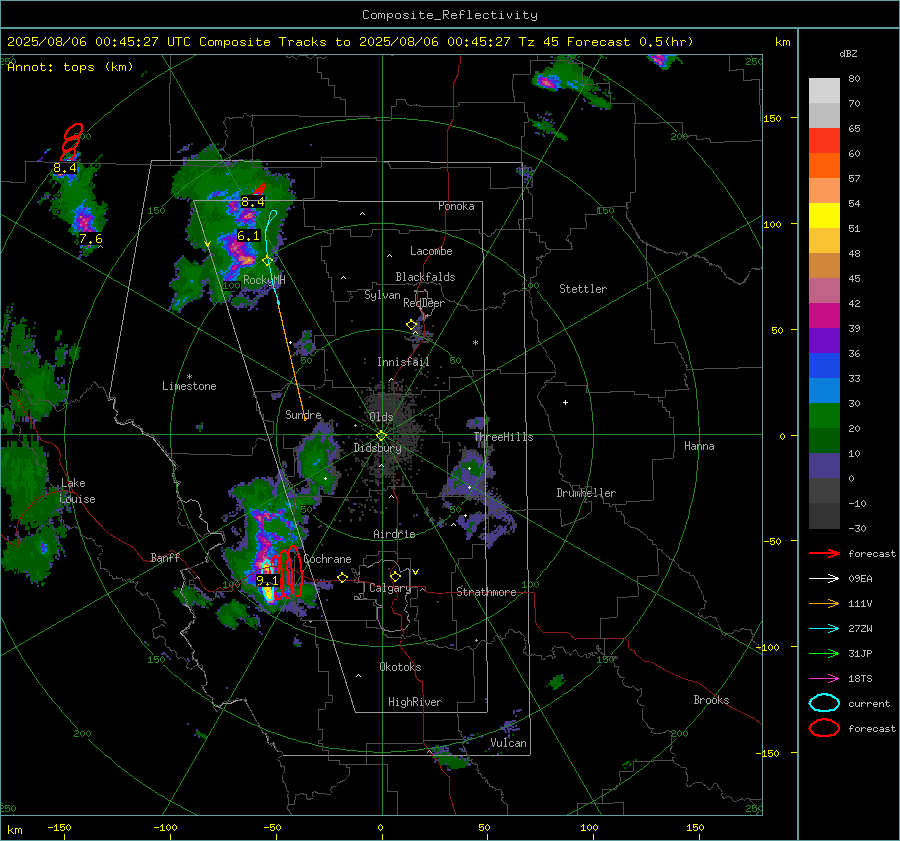Viewport: 900px width, 841px height.
Task: Click the 8.4 label near RockyMH storm
Action: (253, 201)
